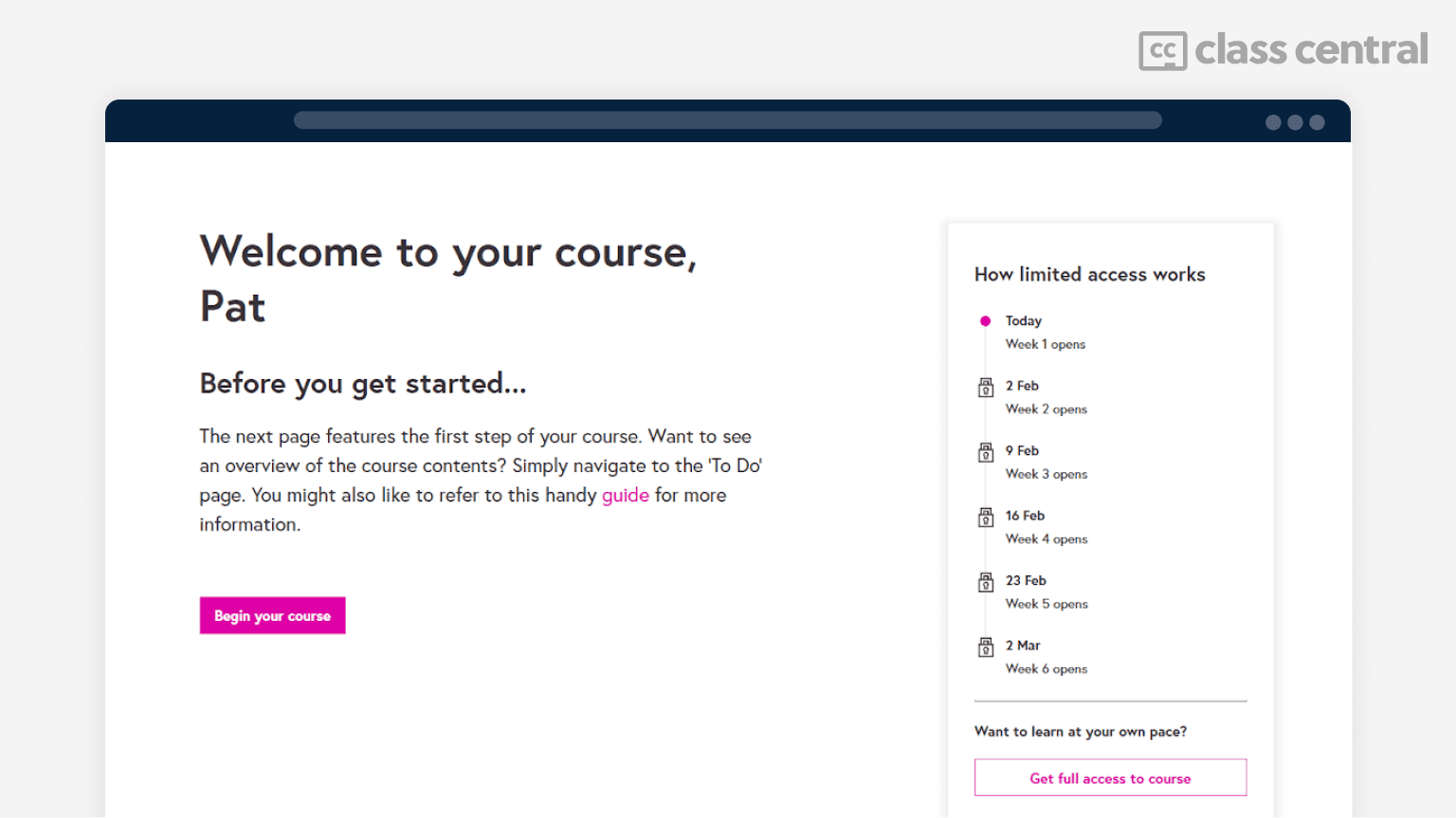1456x818 pixels.
Task: Click the padlock icon for 16 Feb
Action: [x=986, y=517]
